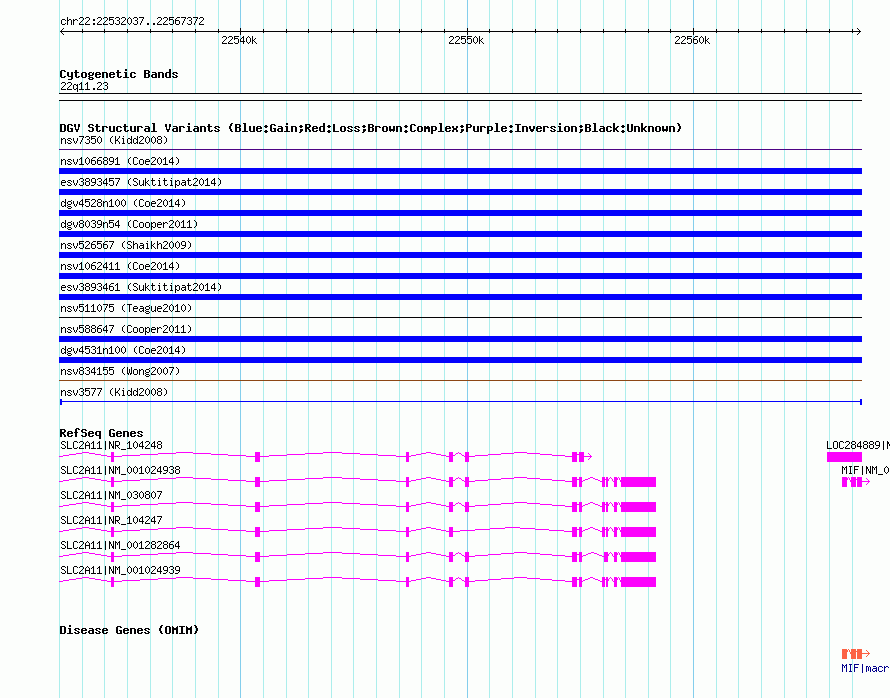Click the 22540k ruler tick label

[239, 40]
